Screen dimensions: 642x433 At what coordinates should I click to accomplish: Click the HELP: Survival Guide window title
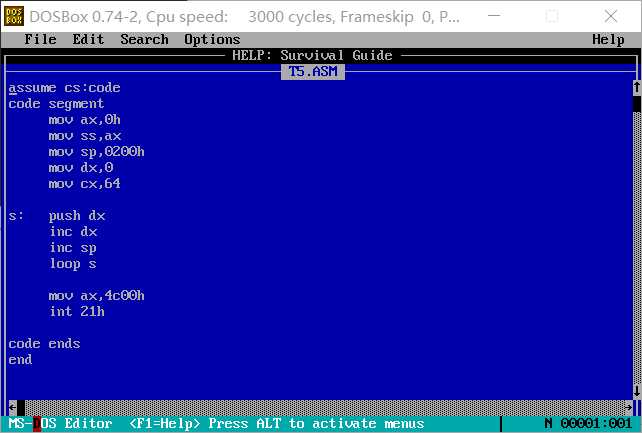pos(312,55)
